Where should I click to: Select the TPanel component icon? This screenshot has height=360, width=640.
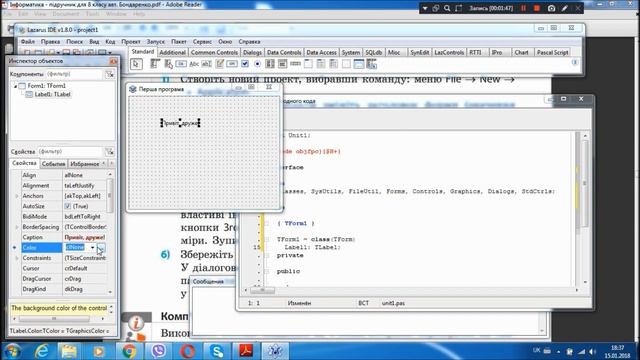click(x=346, y=64)
